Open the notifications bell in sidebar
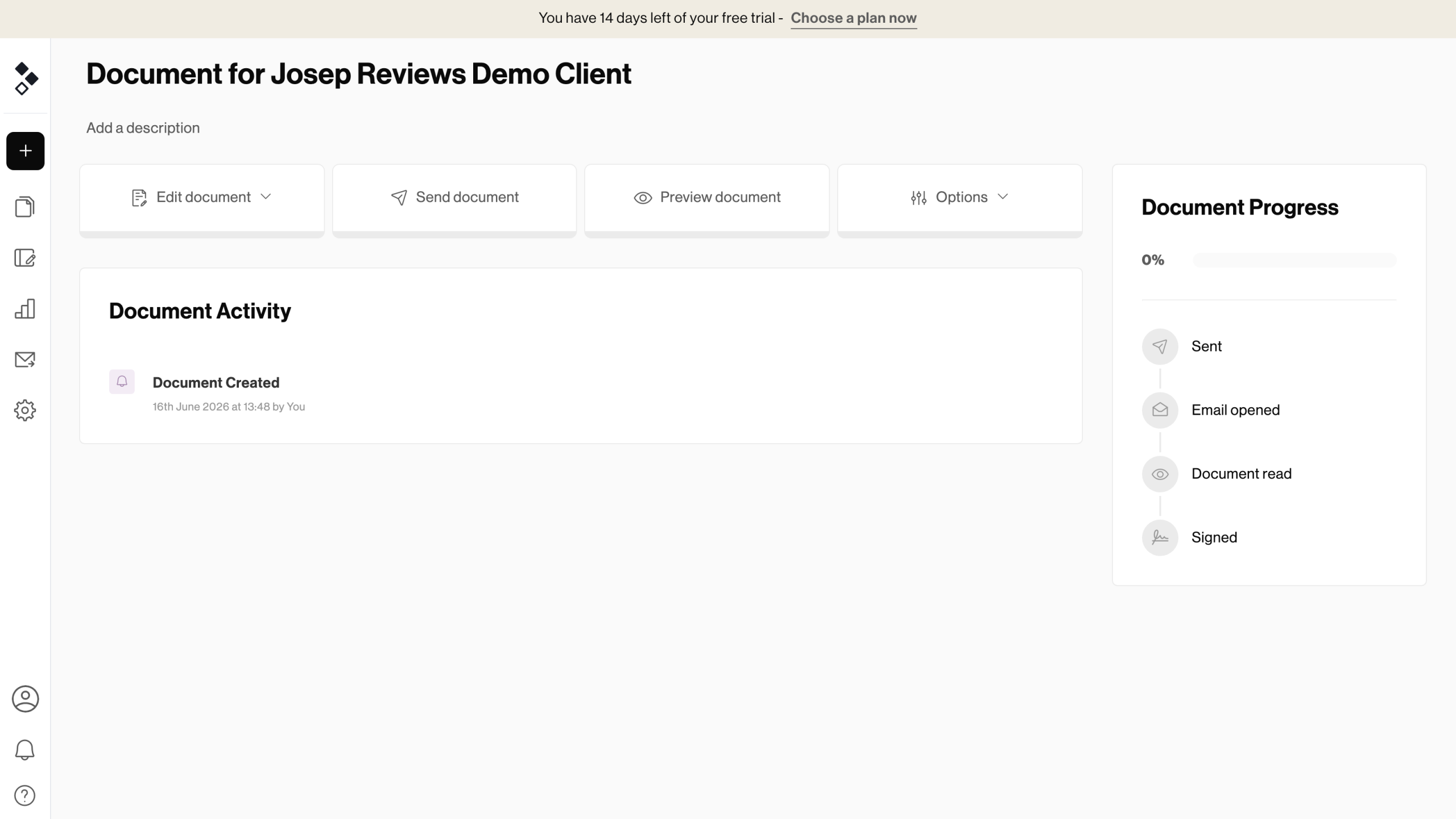 tap(24, 750)
